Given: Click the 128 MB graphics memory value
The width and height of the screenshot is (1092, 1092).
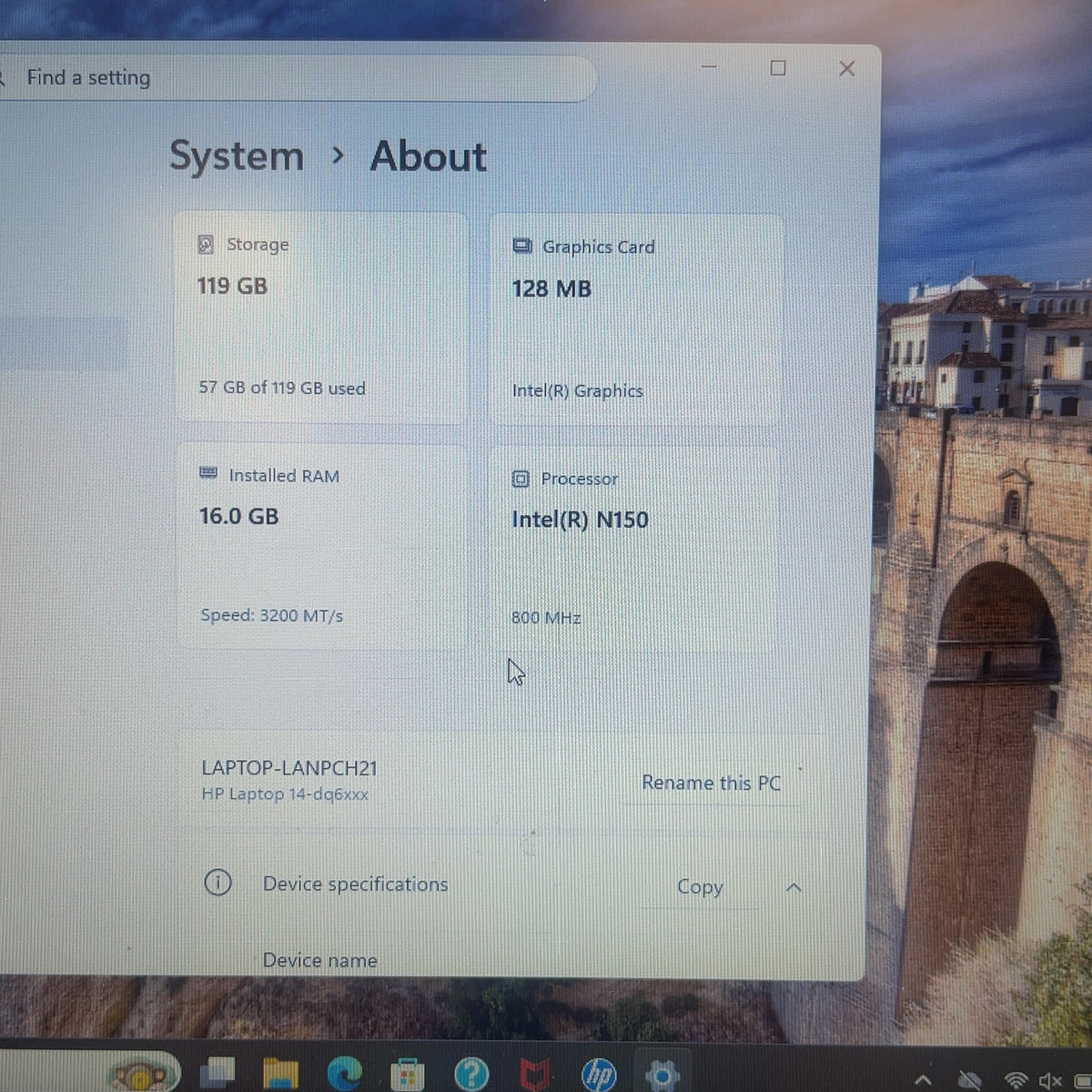Looking at the screenshot, I should 551,289.
